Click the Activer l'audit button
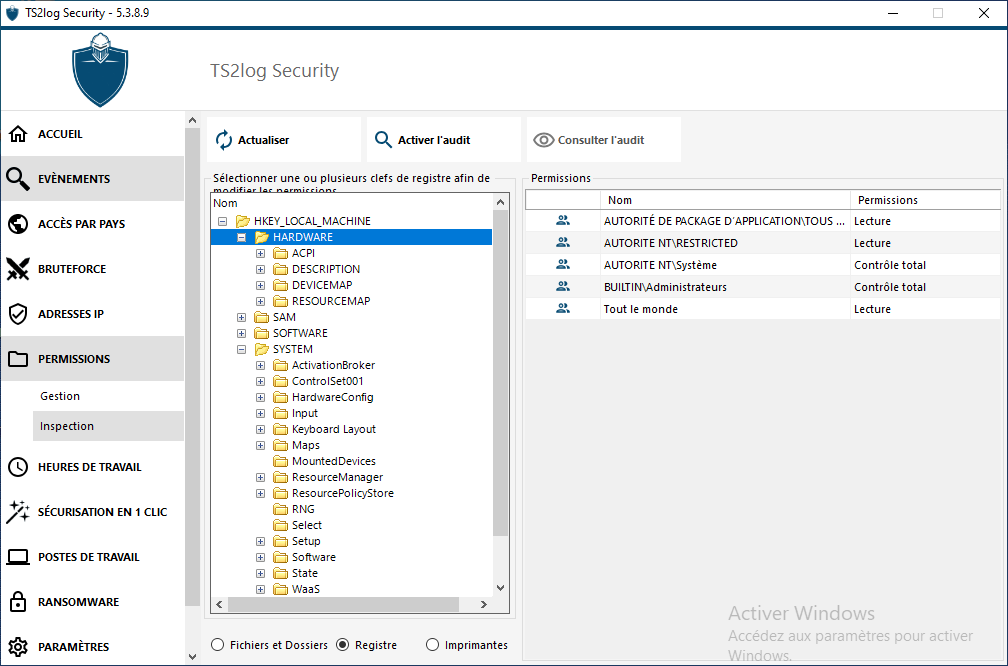1008x666 pixels. click(444, 140)
